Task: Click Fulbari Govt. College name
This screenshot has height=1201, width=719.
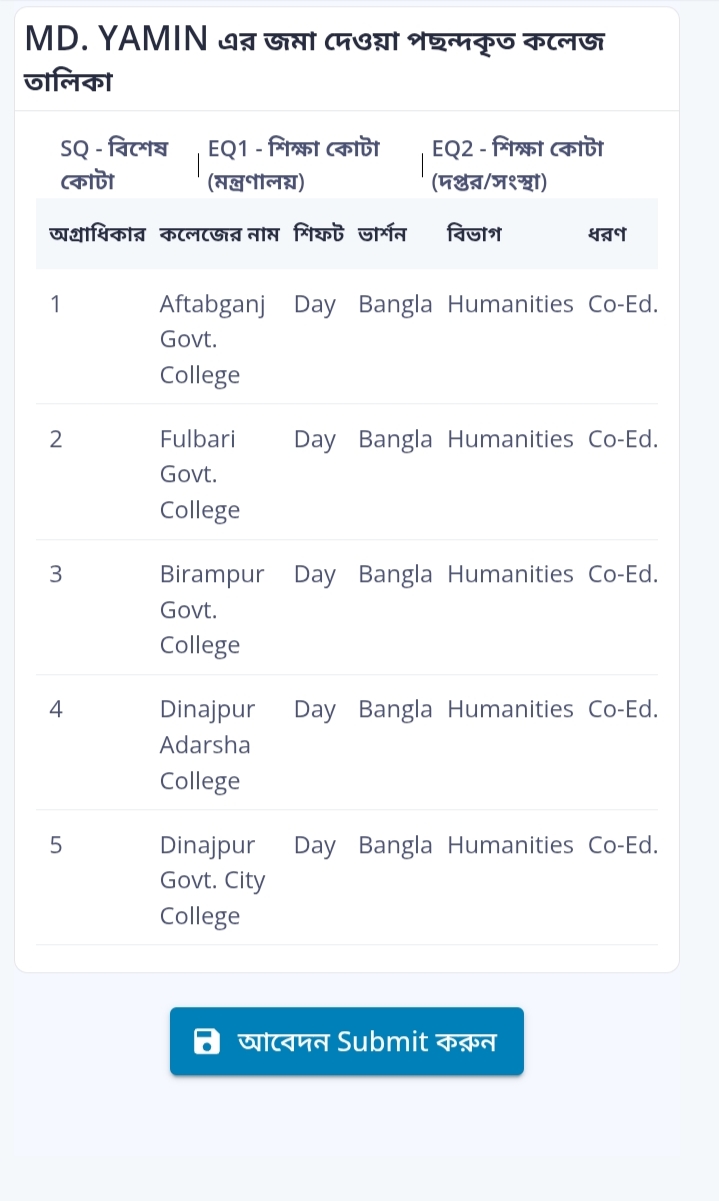Action: pos(200,474)
